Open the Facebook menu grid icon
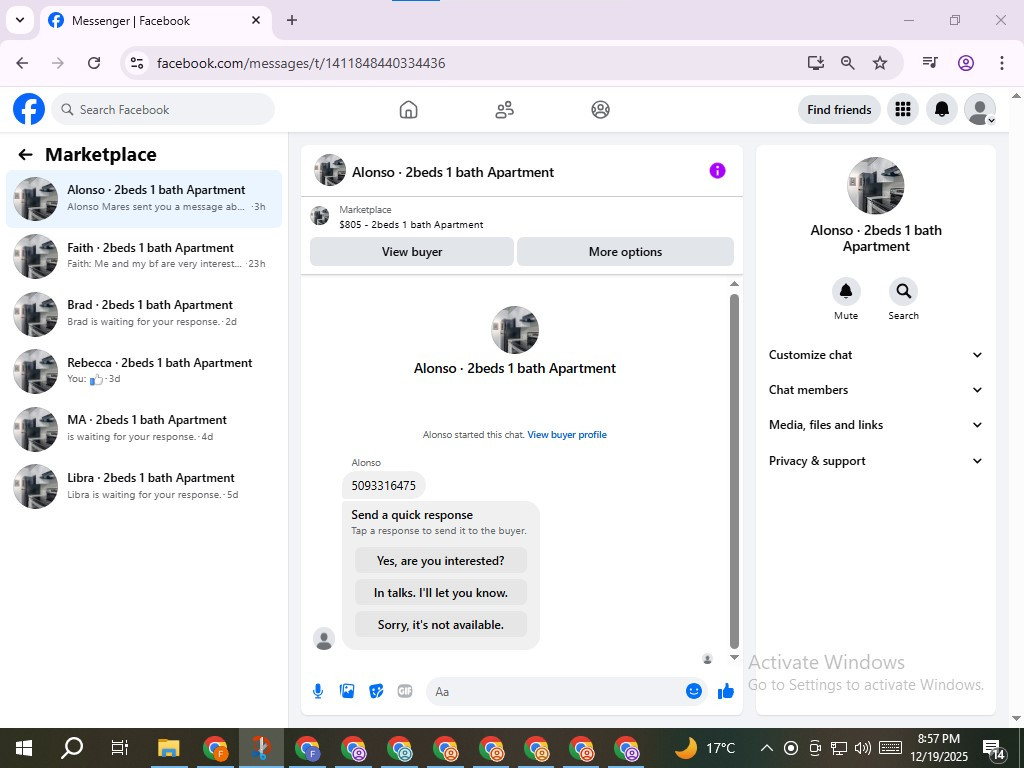Viewport: 1024px width, 768px height. [903, 109]
